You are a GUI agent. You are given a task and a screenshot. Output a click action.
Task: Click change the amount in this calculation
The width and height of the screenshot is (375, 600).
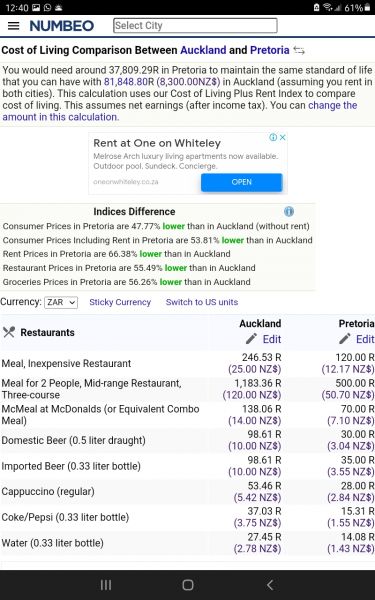coord(180,111)
